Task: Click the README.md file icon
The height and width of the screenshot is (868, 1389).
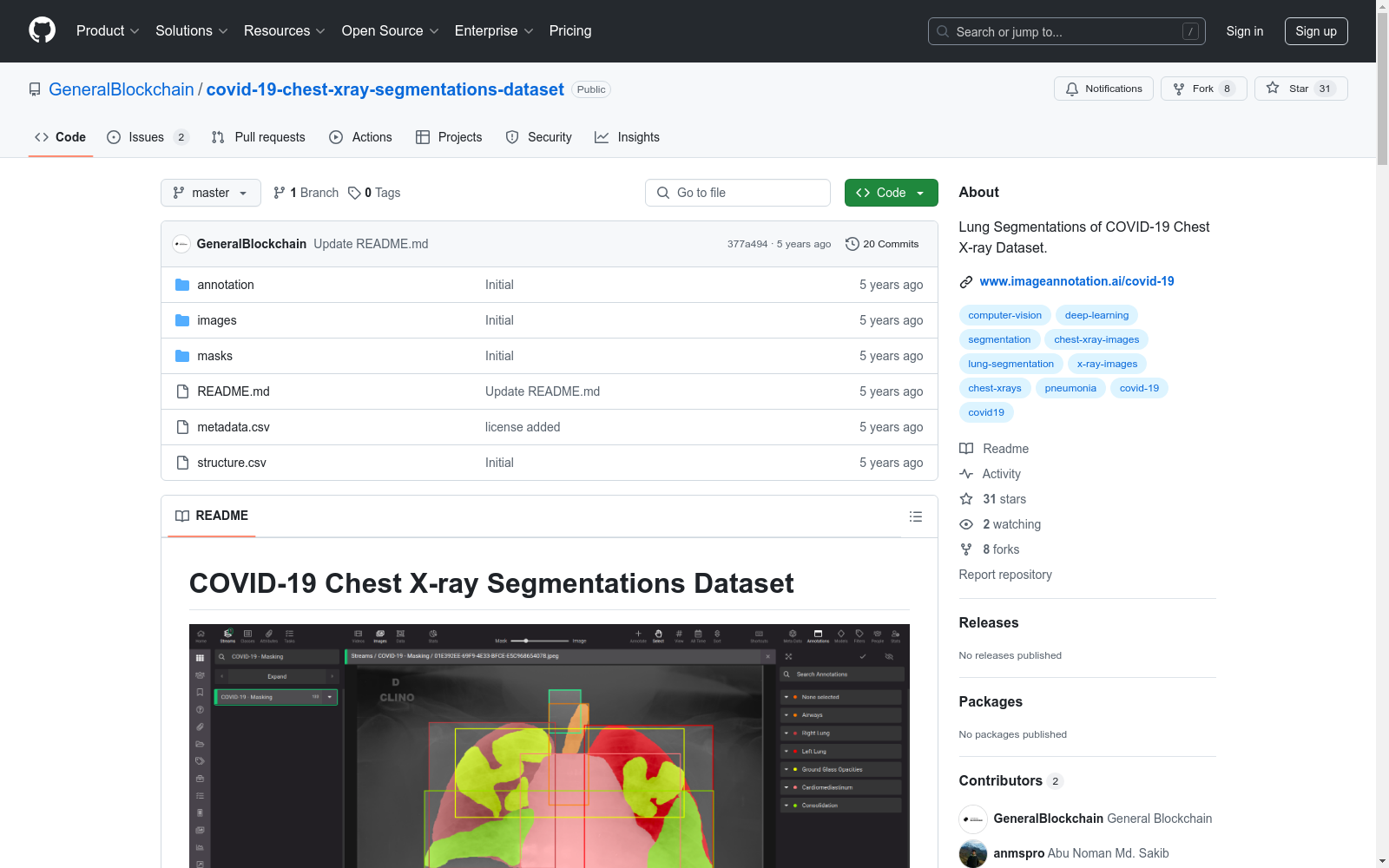Action: pos(182,391)
